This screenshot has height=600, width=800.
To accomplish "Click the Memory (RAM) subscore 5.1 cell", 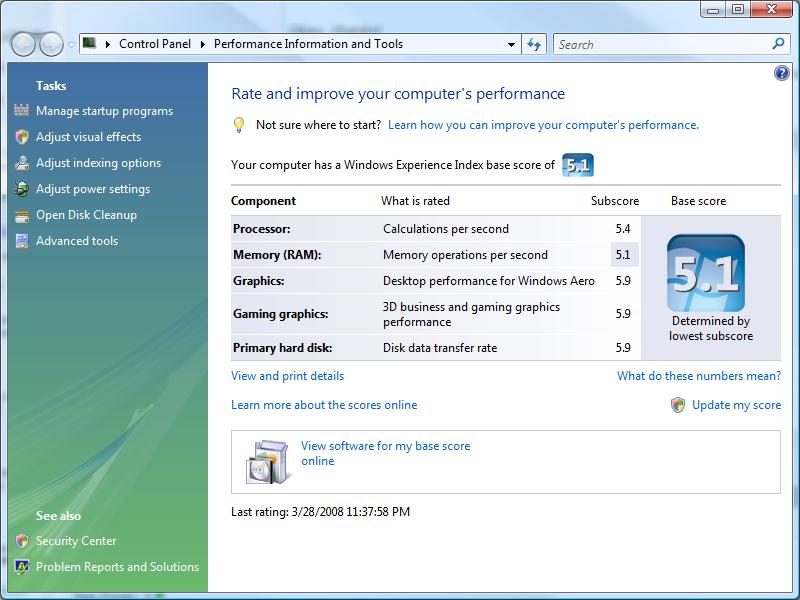I will pyautogui.click(x=623, y=255).
